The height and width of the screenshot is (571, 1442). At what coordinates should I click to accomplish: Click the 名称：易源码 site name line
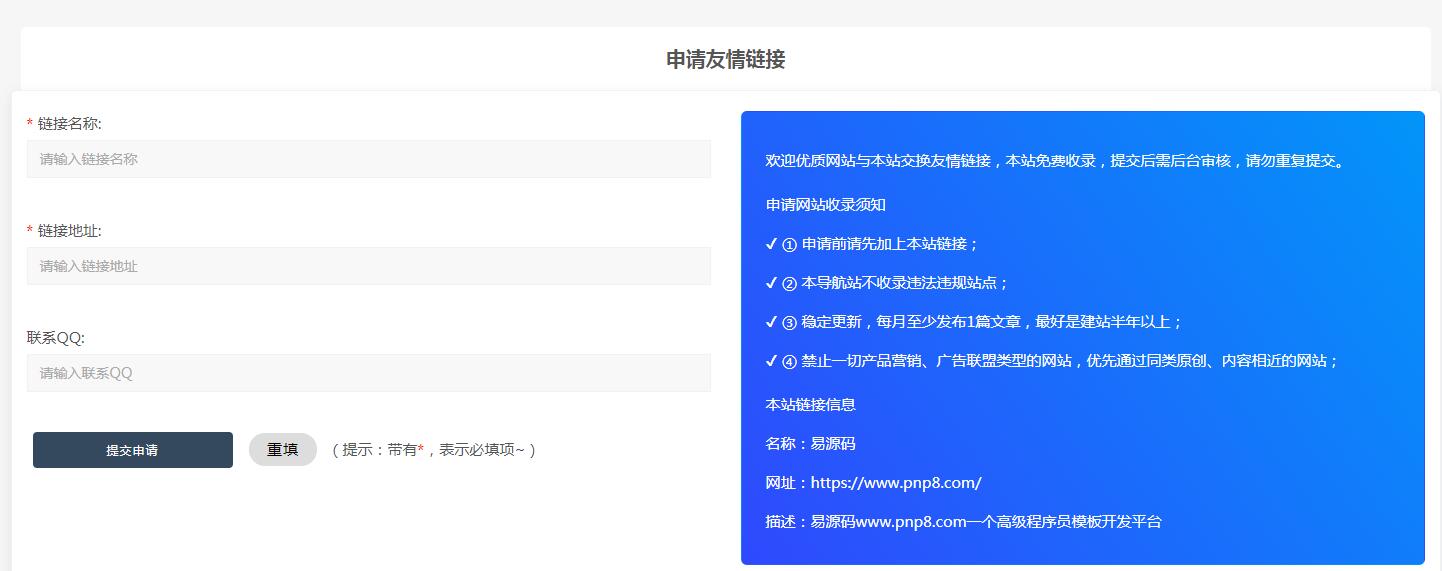[x=811, y=444]
